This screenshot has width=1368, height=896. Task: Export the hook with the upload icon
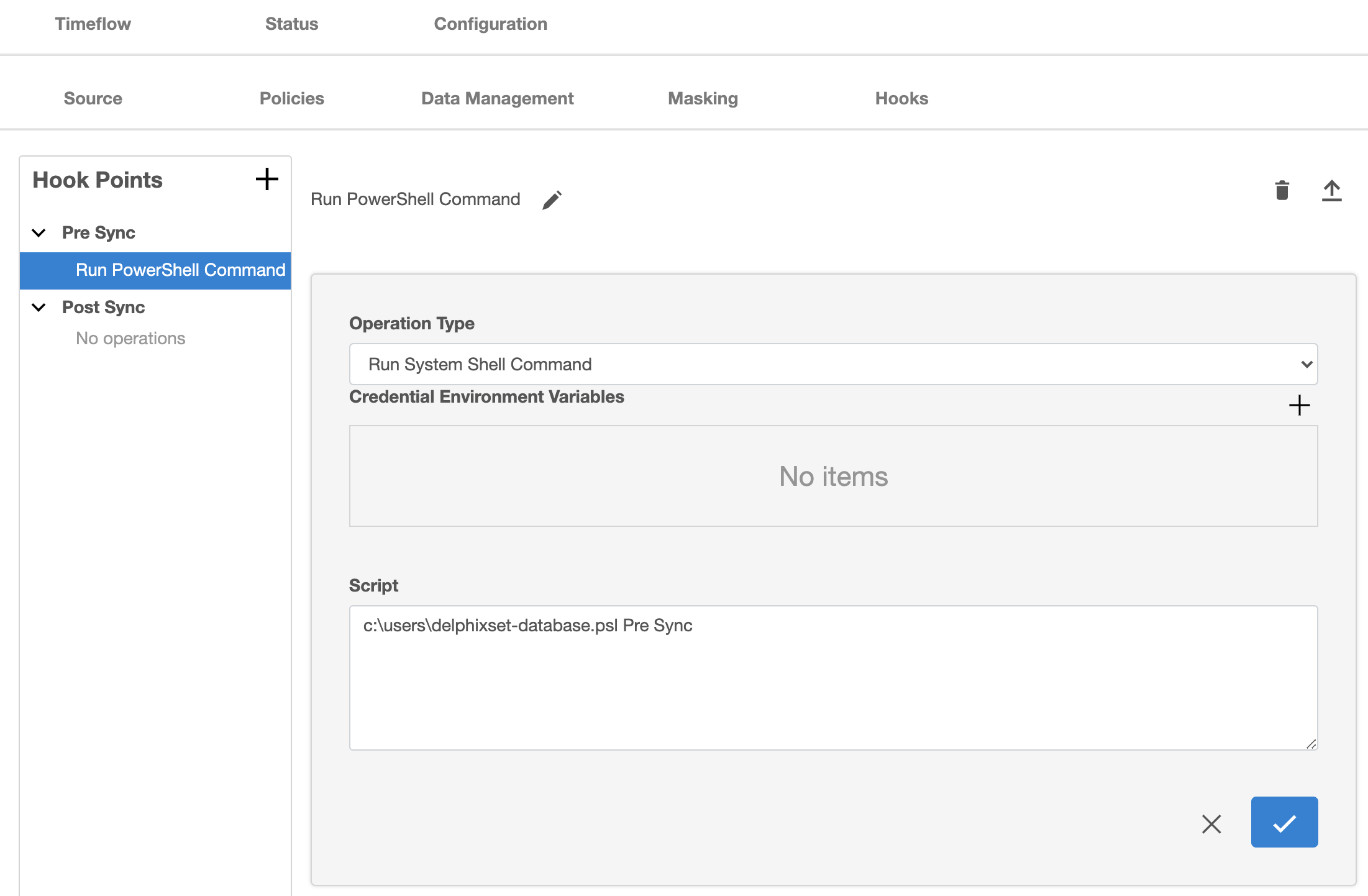[x=1332, y=190]
